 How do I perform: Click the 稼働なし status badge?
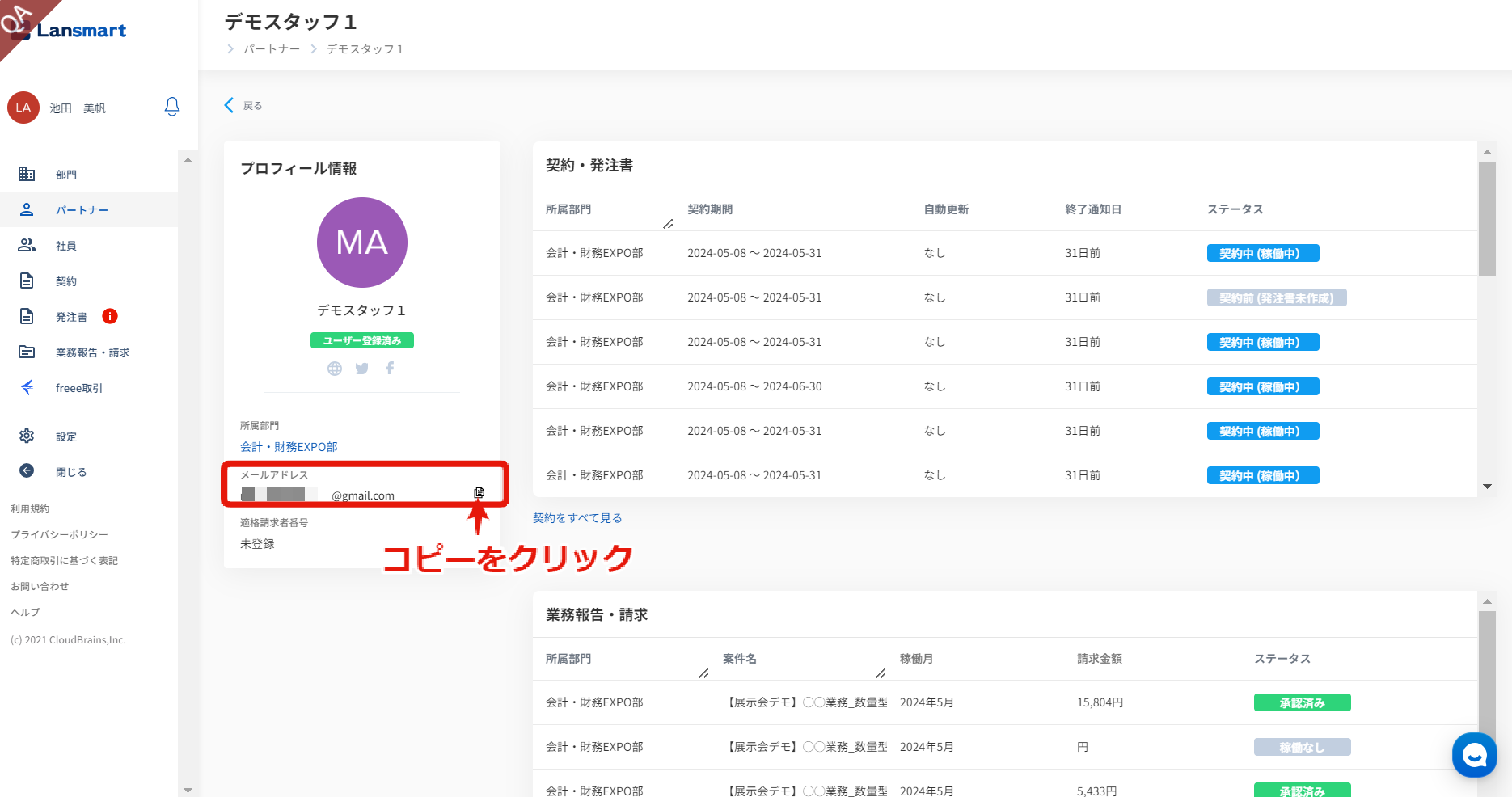[x=1303, y=747]
